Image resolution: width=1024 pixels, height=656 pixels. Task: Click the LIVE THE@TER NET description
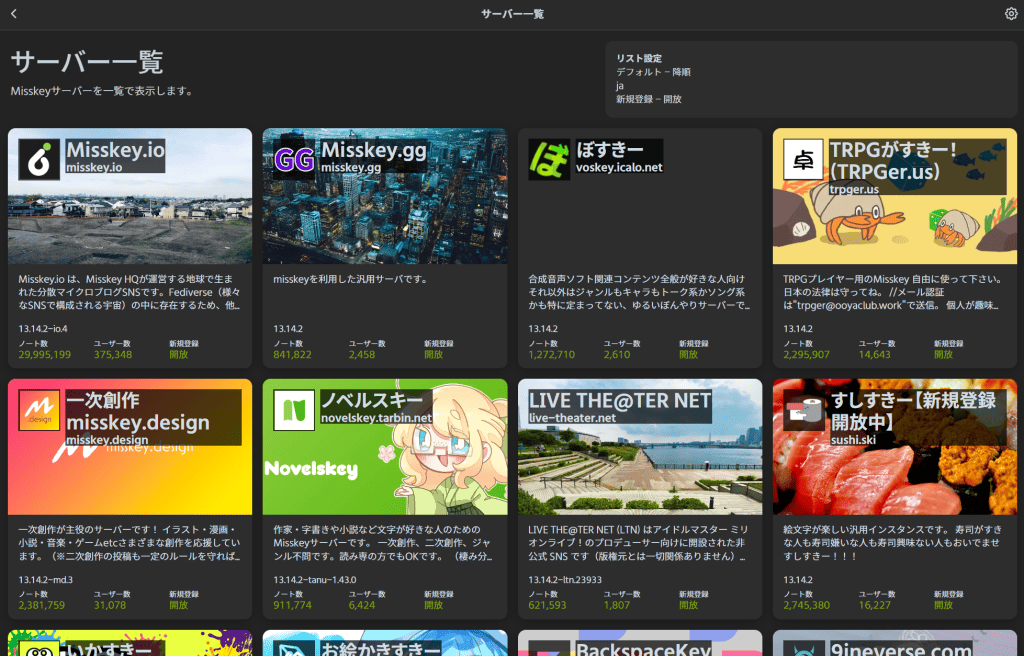click(x=639, y=543)
